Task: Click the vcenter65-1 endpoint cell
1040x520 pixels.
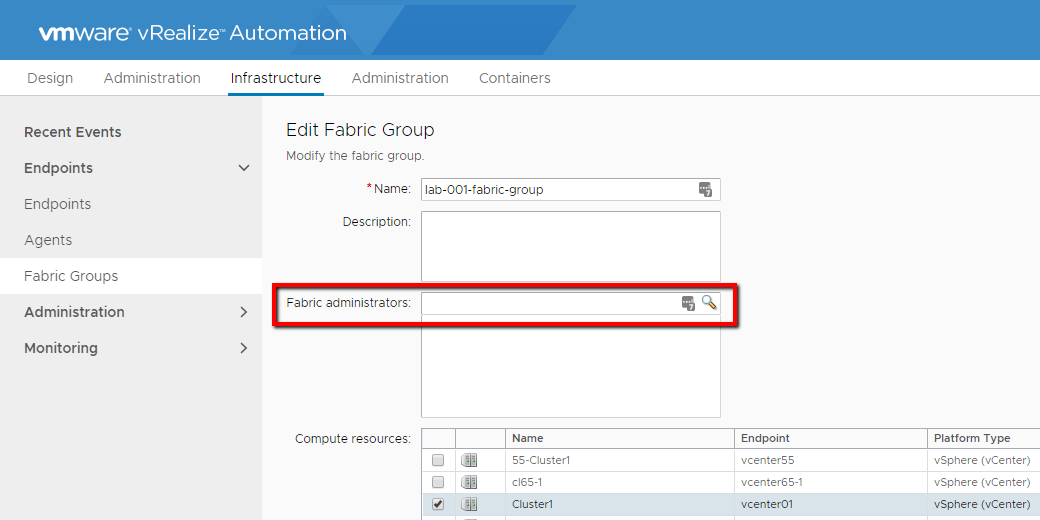Action: [830, 482]
